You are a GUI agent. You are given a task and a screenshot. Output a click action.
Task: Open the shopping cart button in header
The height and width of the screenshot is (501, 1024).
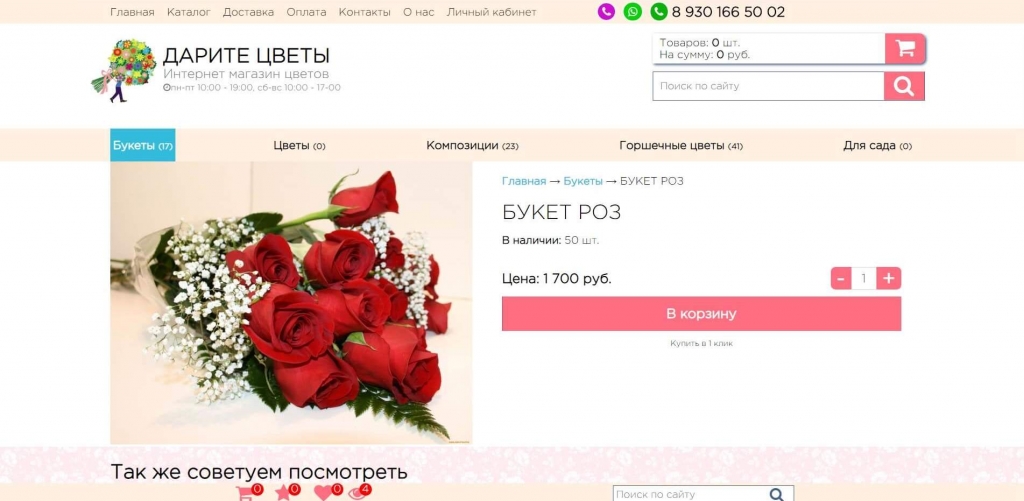coord(905,48)
